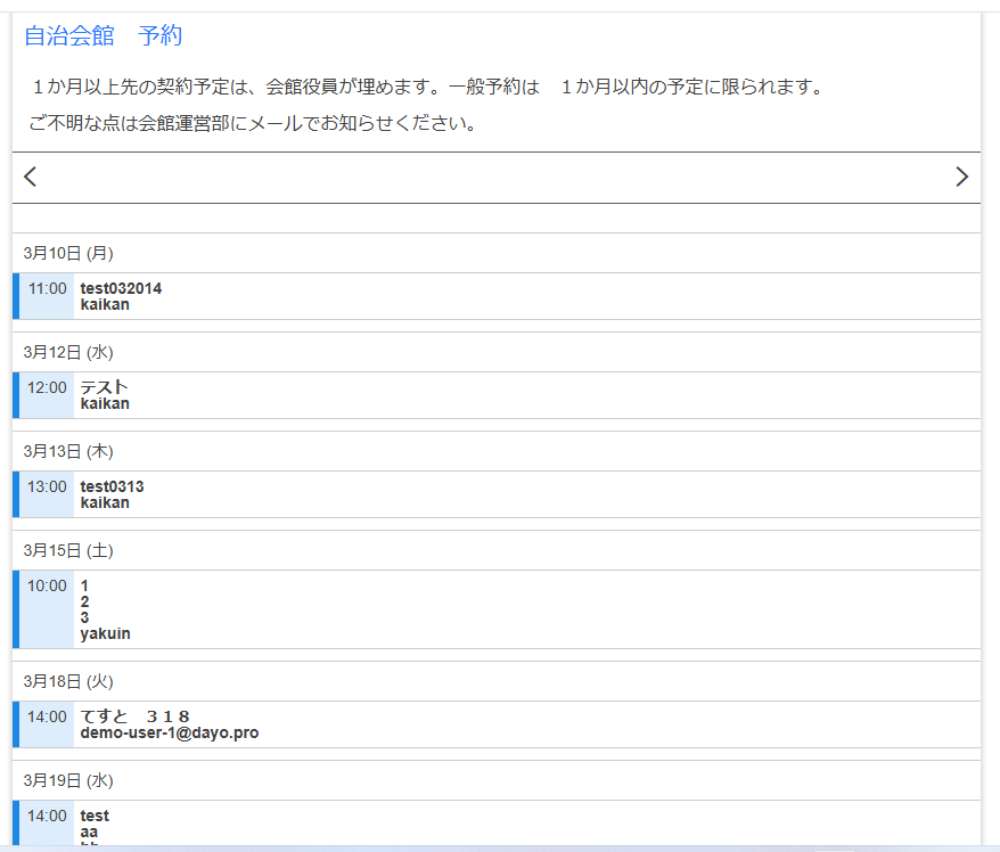Select the 3月13日 (木) date header
Screen dimensions: 1000x852
pos(69,451)
